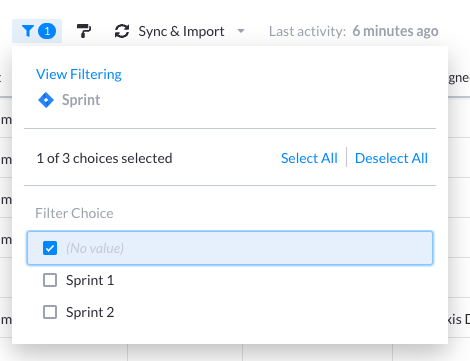
Task: Select the highlighted (No value) row
Action: 230,248
